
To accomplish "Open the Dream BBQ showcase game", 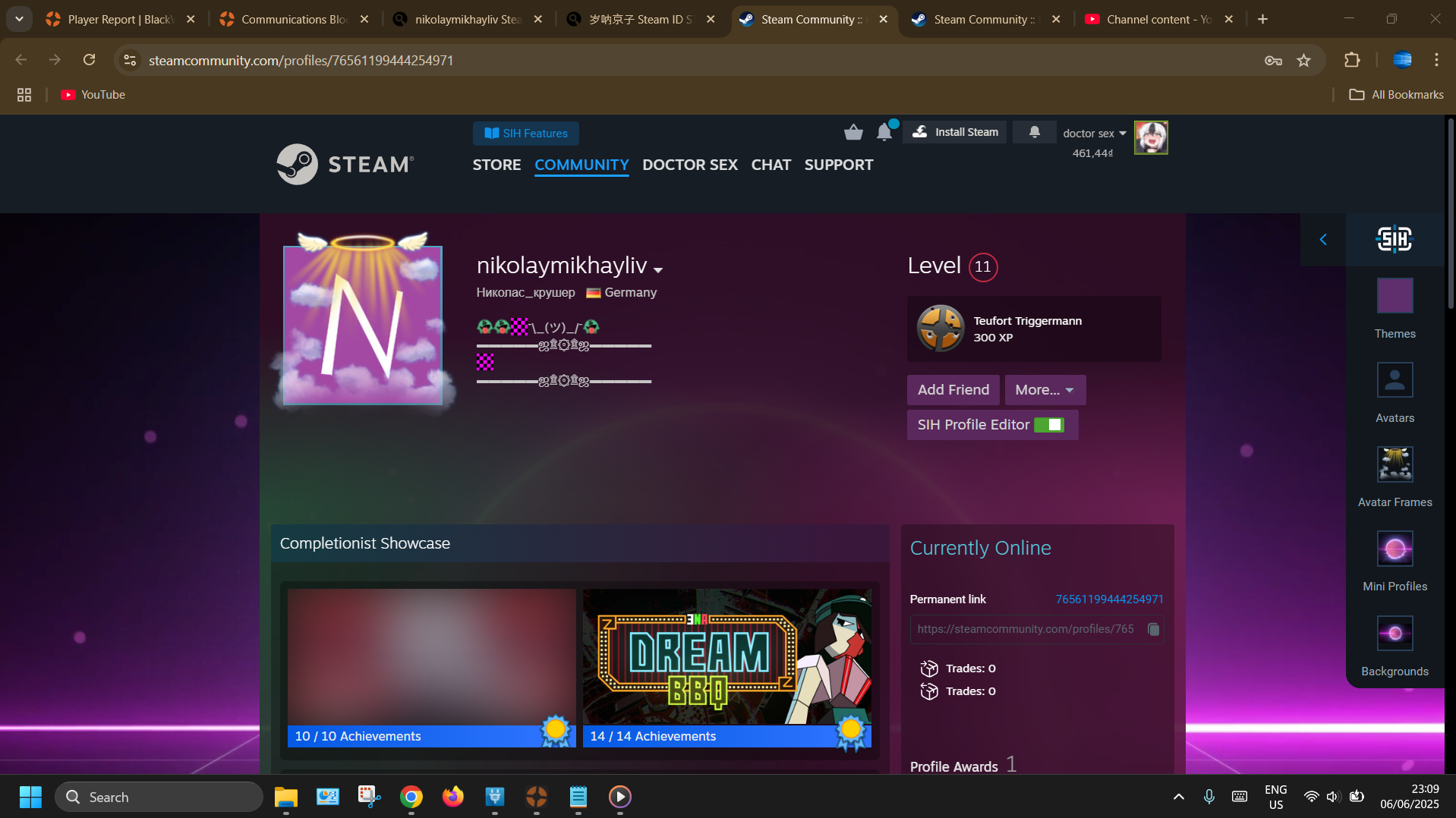I will (x=726, y=656).
